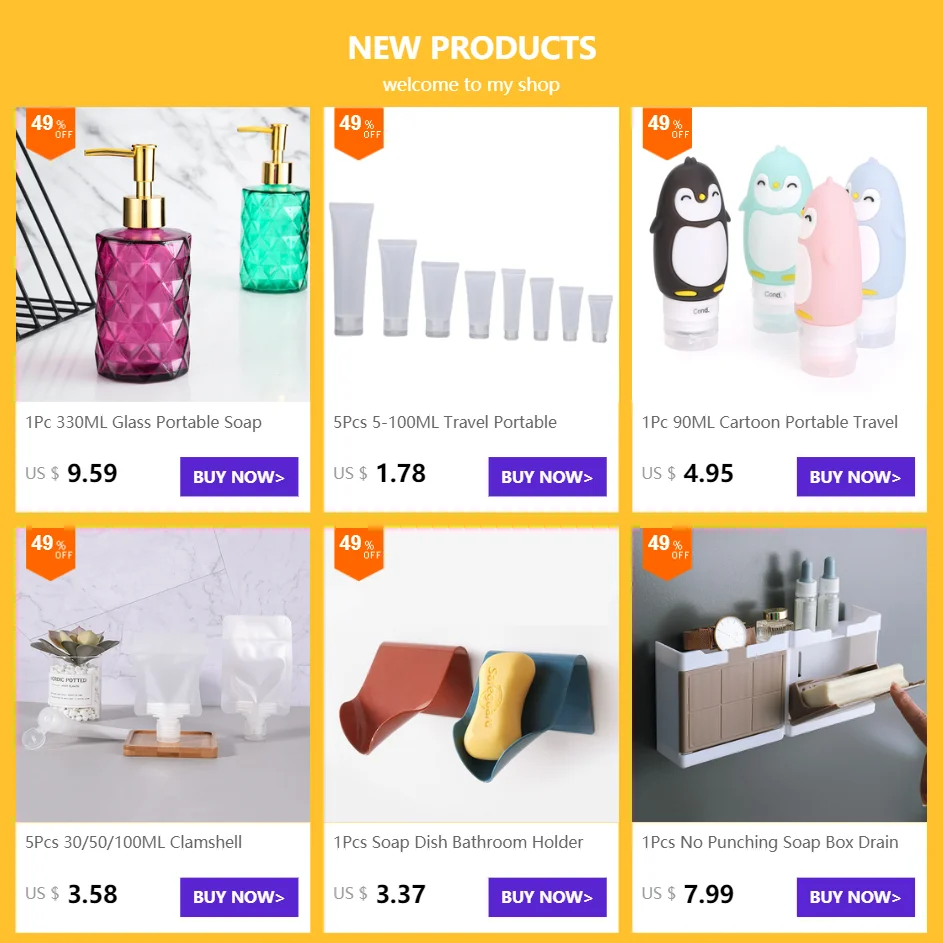View the cartoon penguin bottles image
This screenshot has width=943, height=943.
[779, 254]
